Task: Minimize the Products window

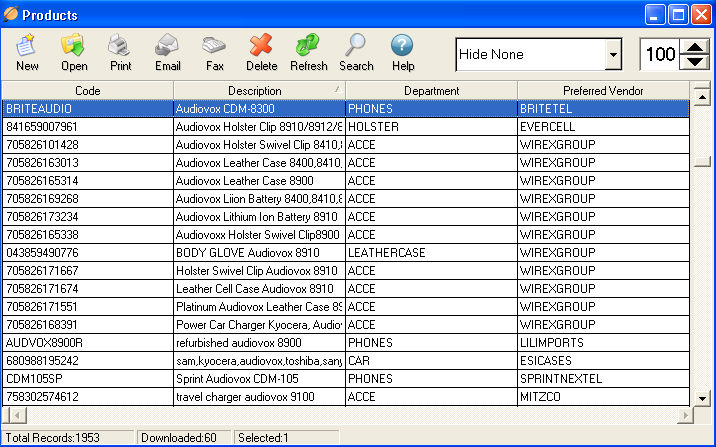Action: click(655, 15)
